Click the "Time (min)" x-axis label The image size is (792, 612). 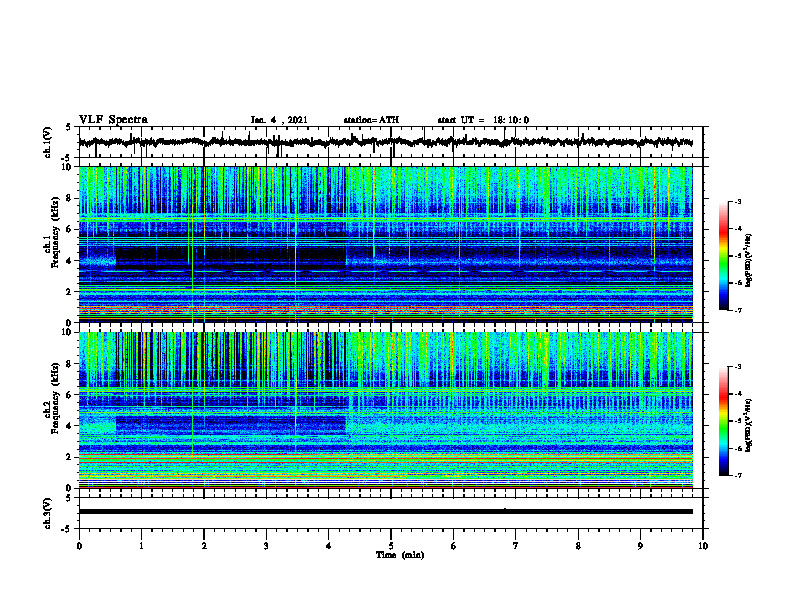click(x=400, y=555)
